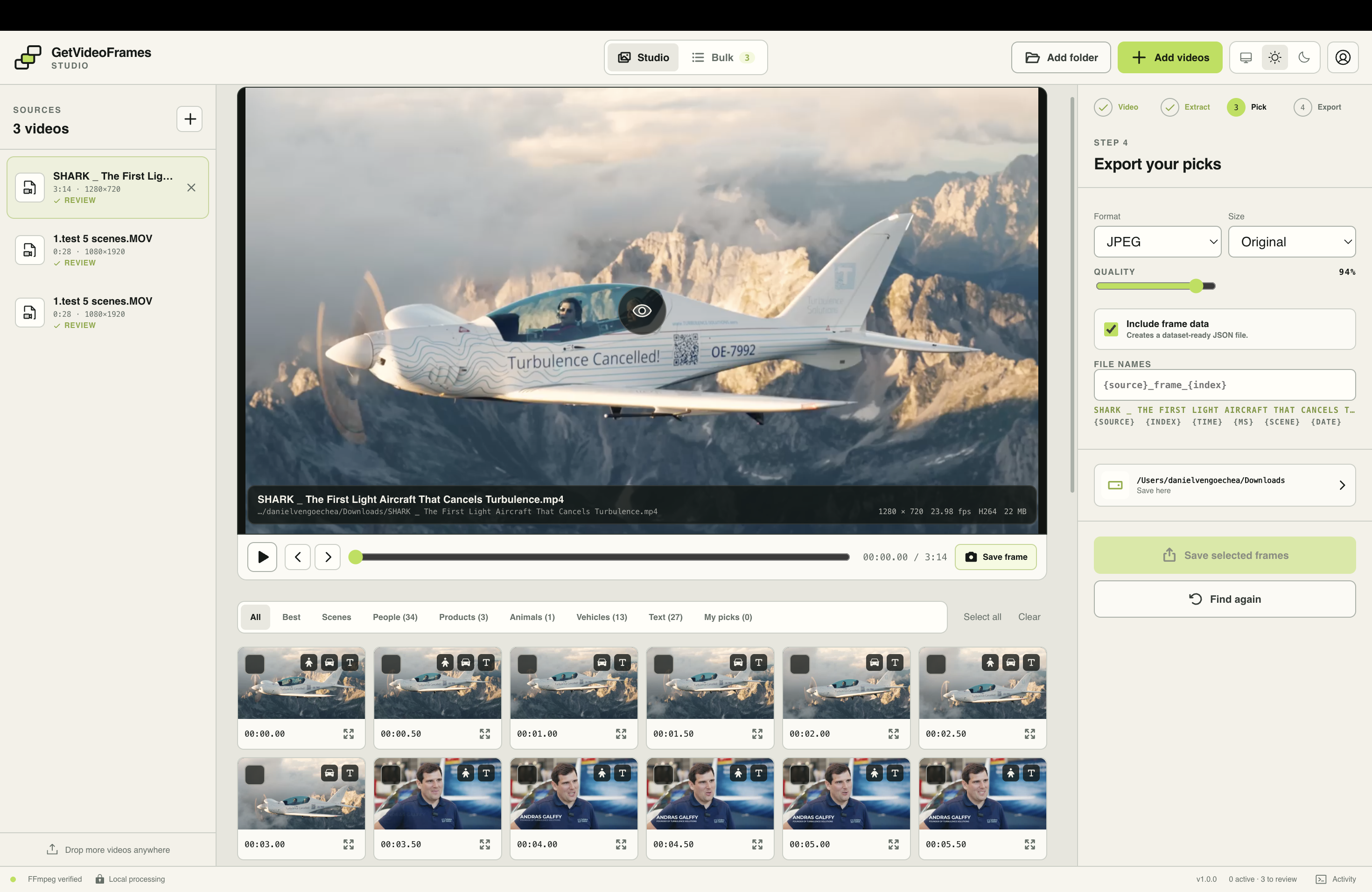The height and width of the screenshot is (892, 1372).
Task: Adjust the Quality slider handle
Action: click(x=1196, y=286)
